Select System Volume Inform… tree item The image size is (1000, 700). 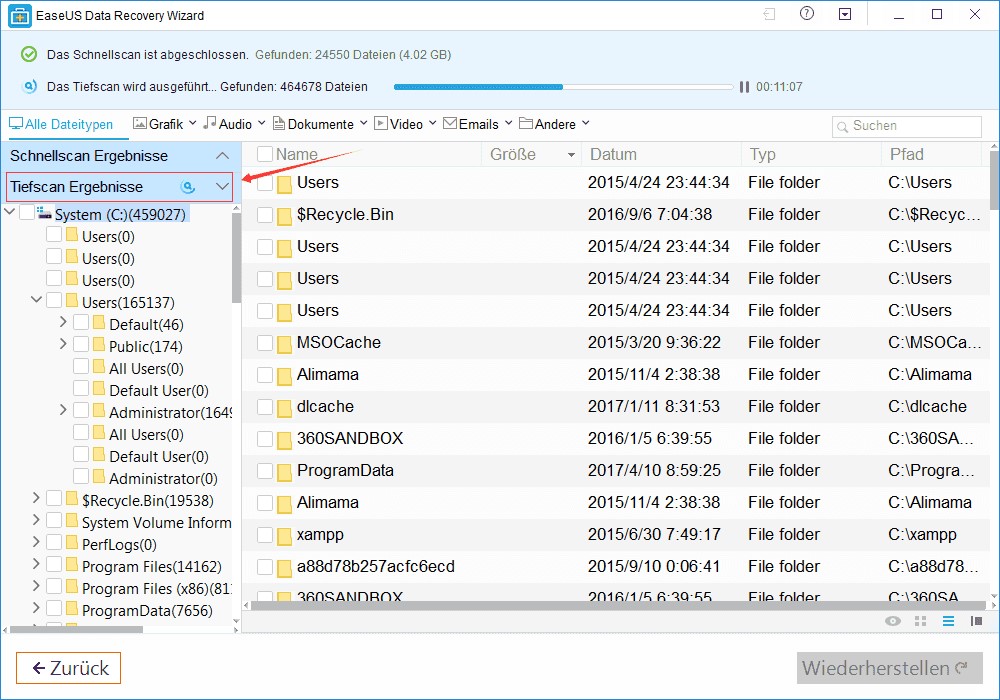[157, 523]
